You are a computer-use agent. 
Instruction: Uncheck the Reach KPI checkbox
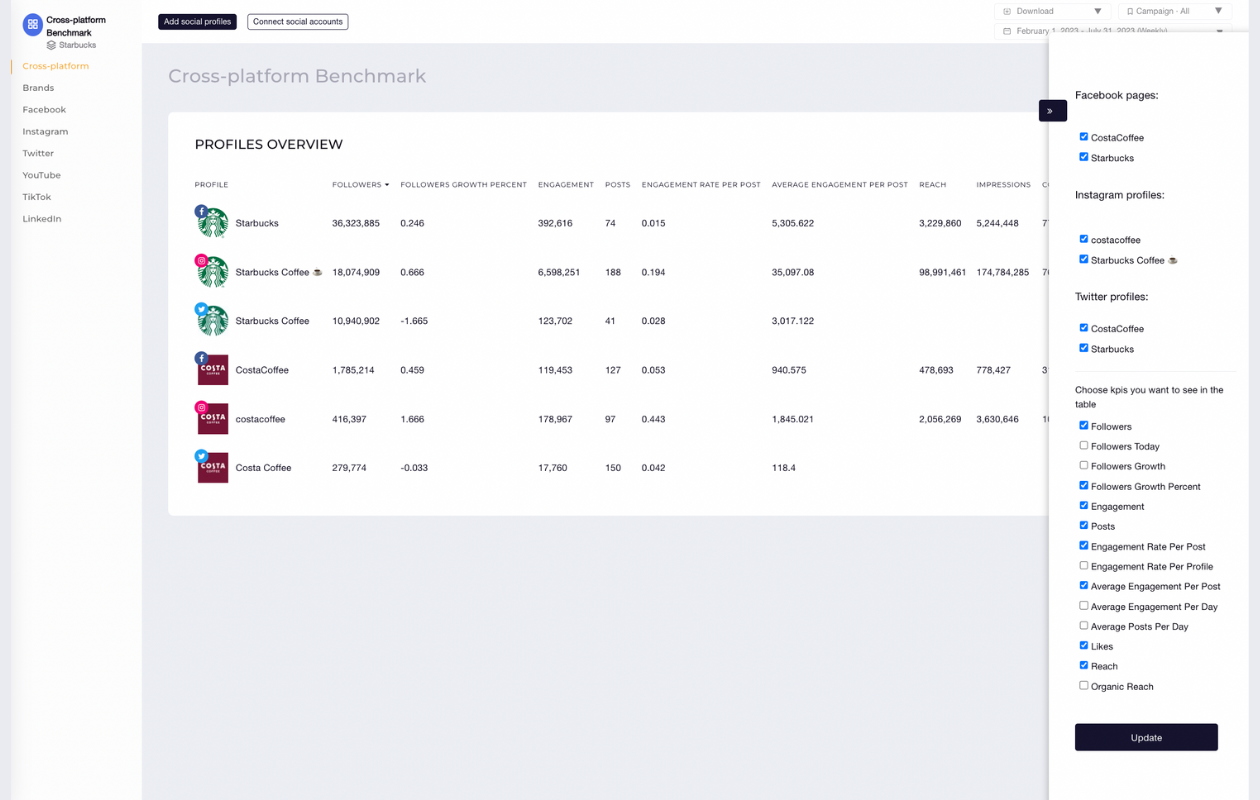(x=1083, y=665)
